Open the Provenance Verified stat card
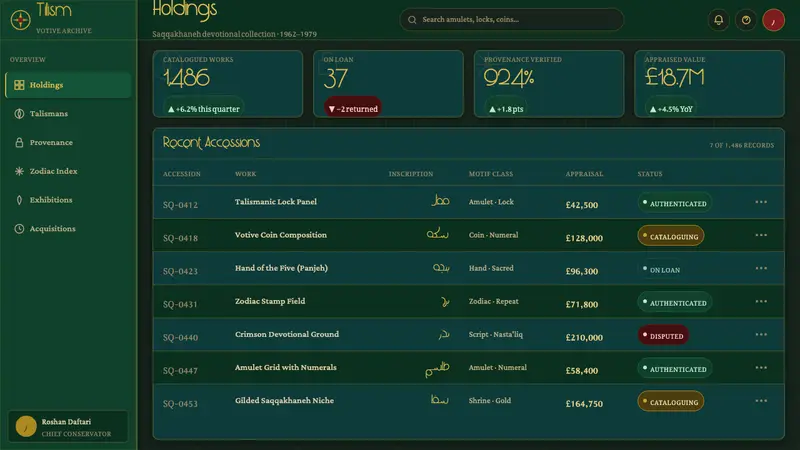 [x=549, y=84]
